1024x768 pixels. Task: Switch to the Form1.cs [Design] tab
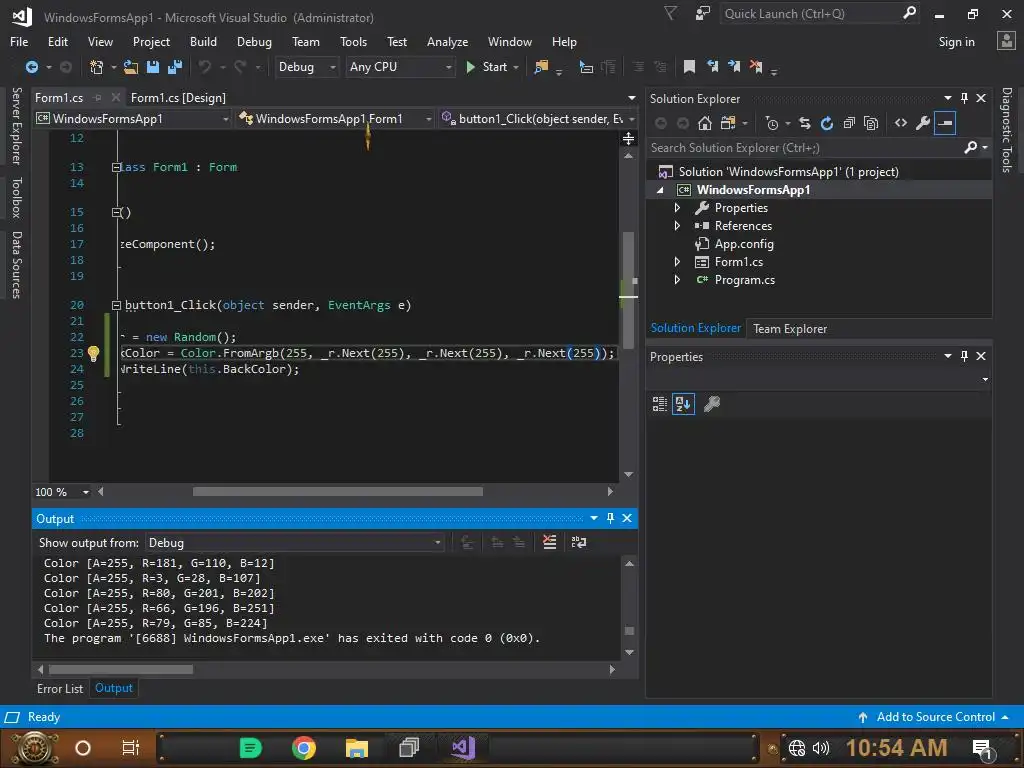[178, 98]
